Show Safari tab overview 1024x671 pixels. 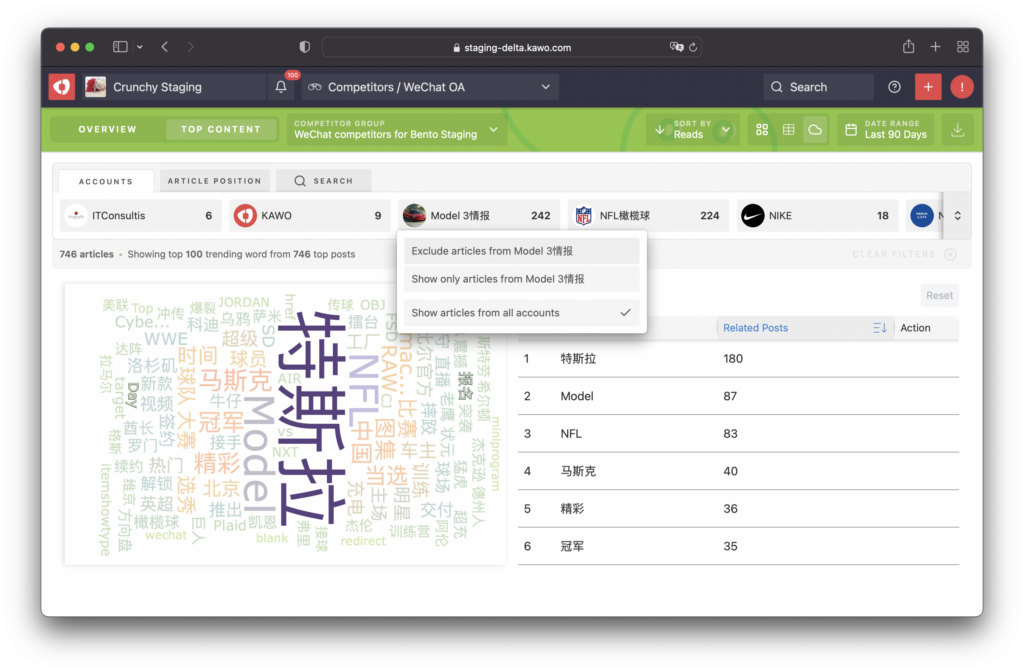point(963,47)
